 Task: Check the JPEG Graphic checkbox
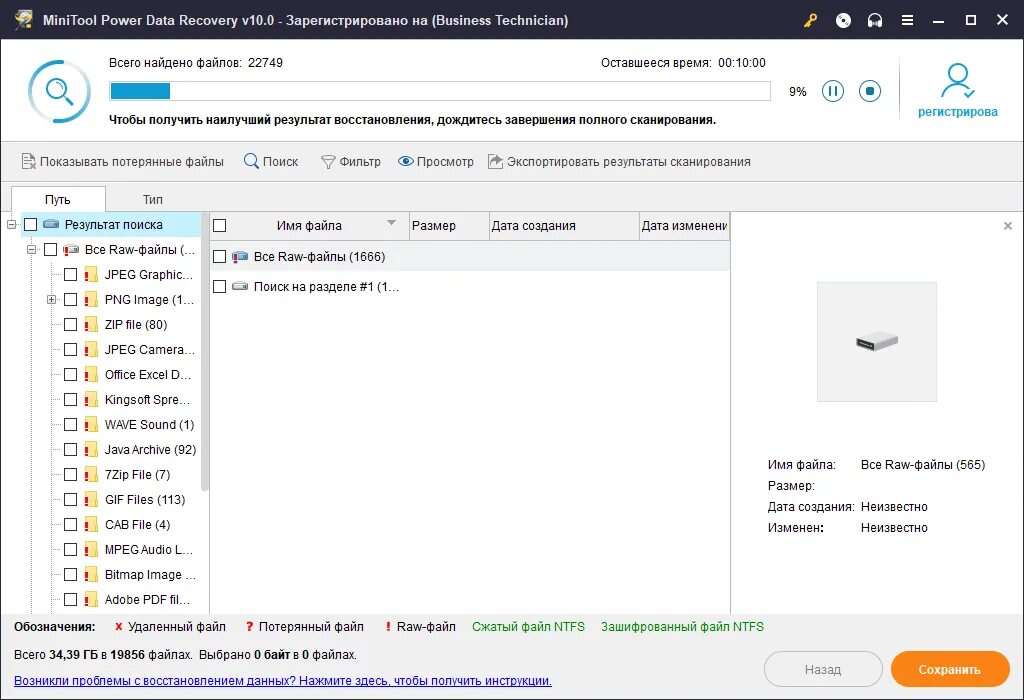tap(71, 275)
